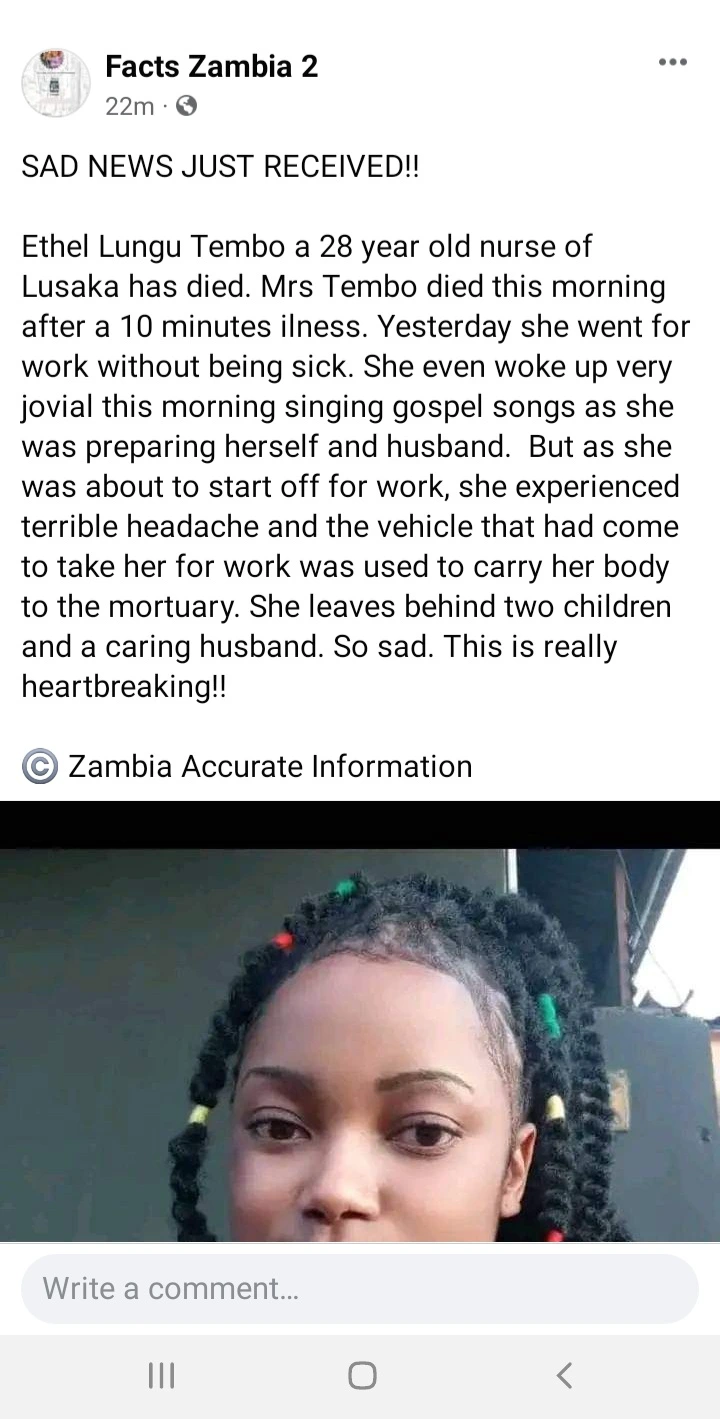Tap the Facts Zambia 2 profile avatar
The height and width of the screenshot is (1419, 720).
[x=56, y=83]
